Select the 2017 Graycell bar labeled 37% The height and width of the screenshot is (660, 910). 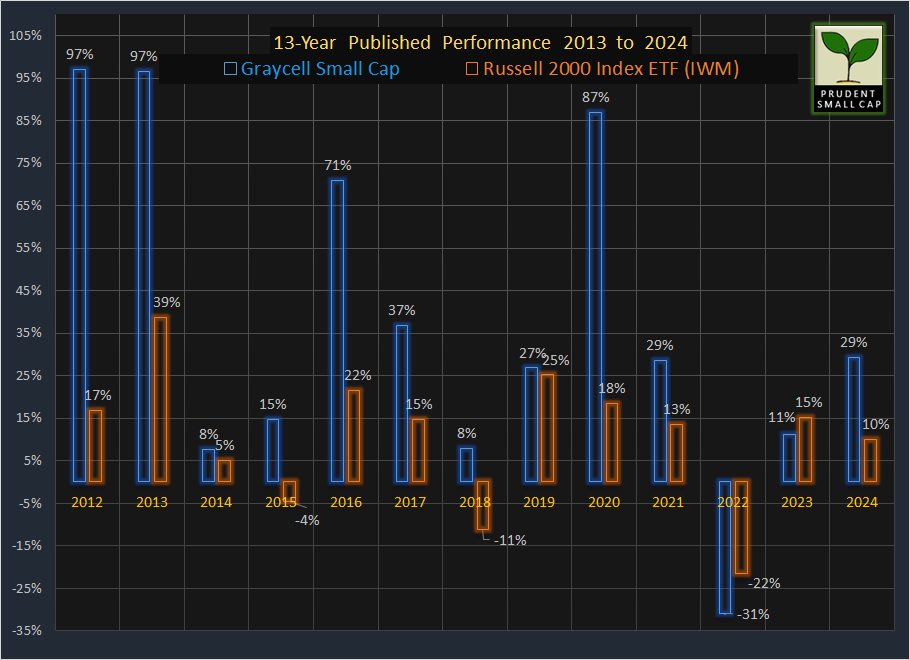(x=402, y=403)
